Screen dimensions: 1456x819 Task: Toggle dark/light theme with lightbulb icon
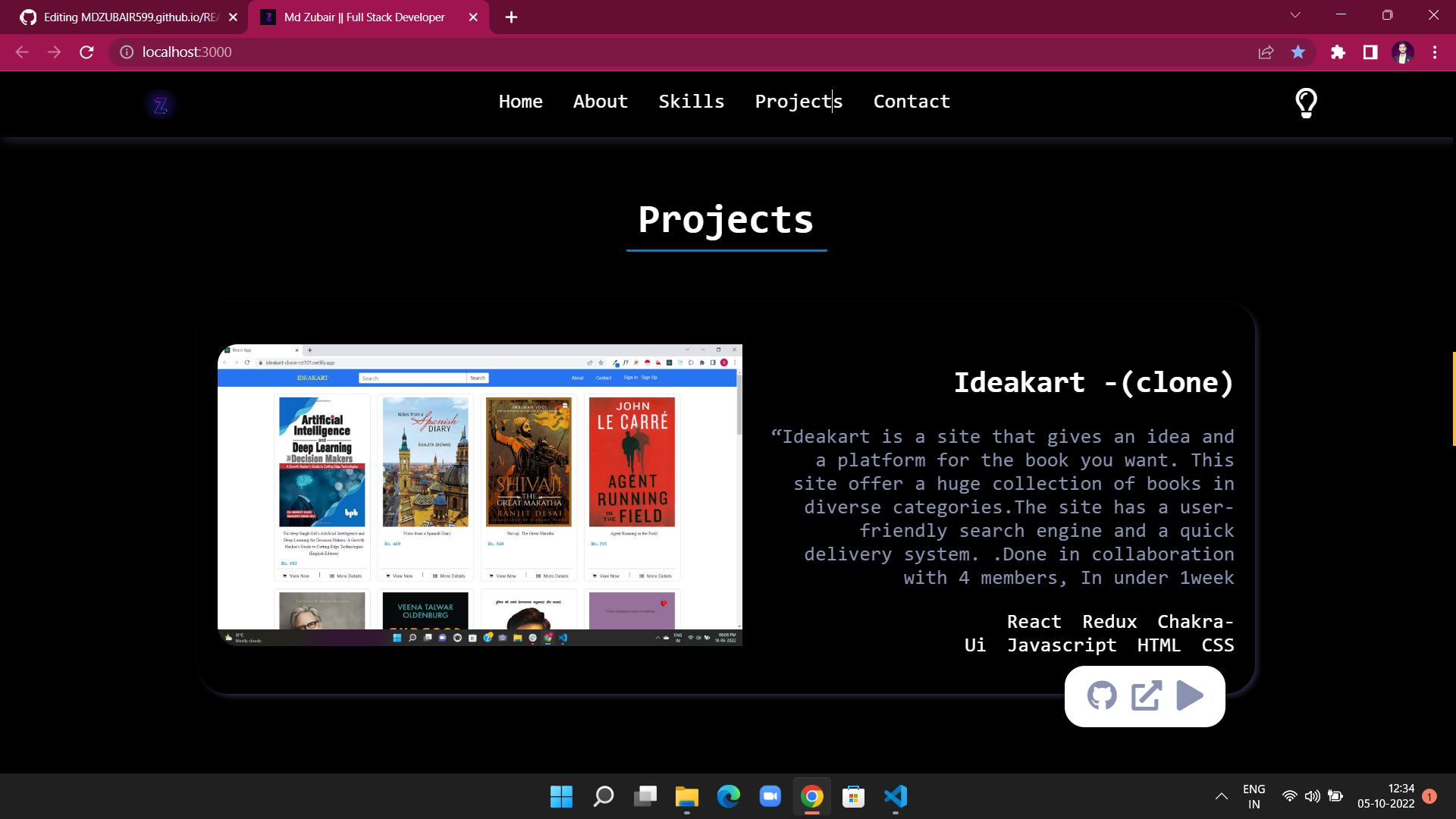(1305, 103)
